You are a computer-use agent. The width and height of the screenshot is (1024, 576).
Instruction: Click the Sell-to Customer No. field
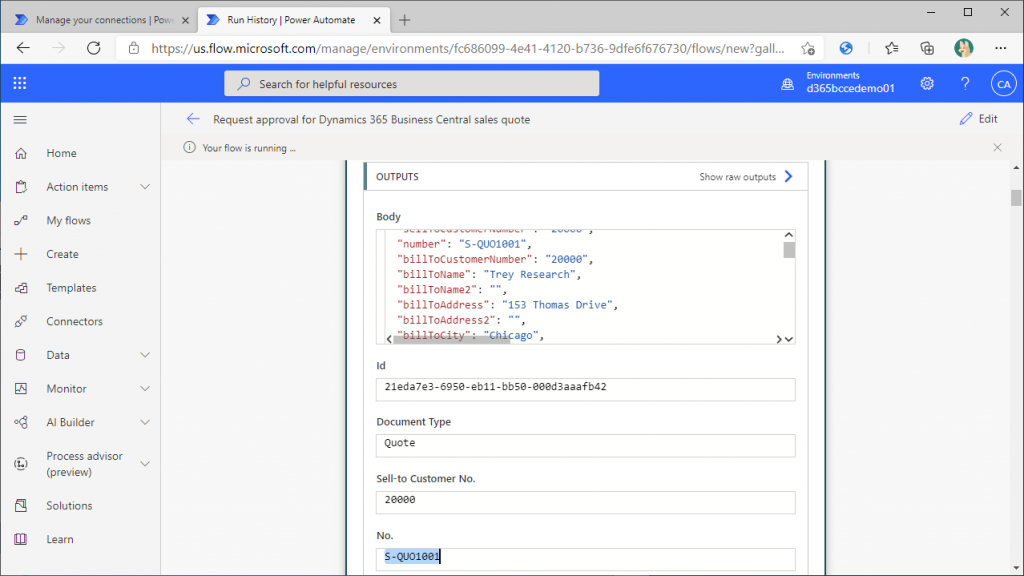pos(585,502)
